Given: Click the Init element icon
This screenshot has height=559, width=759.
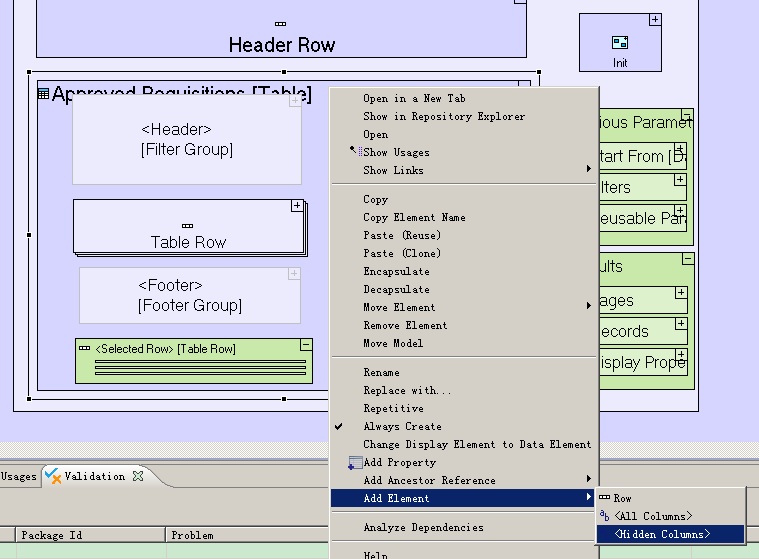Looking at the screenshot, I should [x=620, y=43].
